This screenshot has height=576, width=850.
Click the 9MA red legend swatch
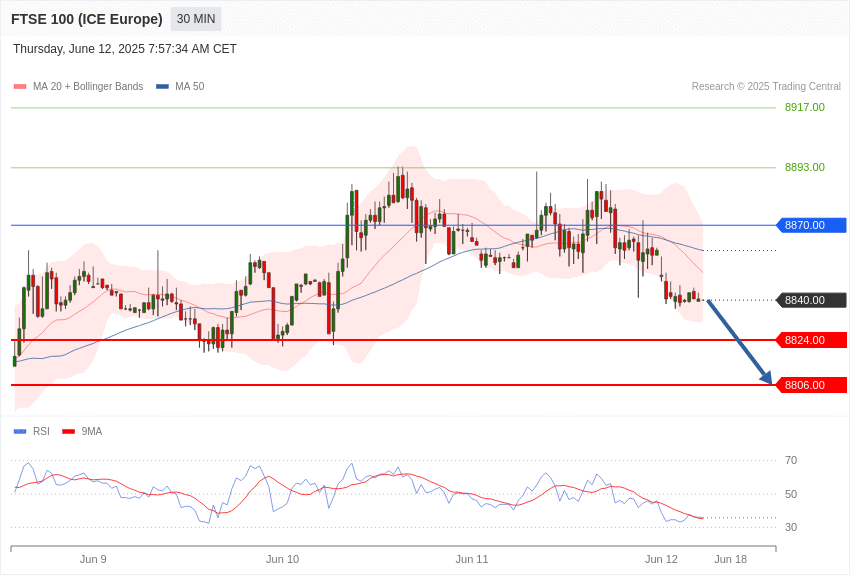point(68,431)
